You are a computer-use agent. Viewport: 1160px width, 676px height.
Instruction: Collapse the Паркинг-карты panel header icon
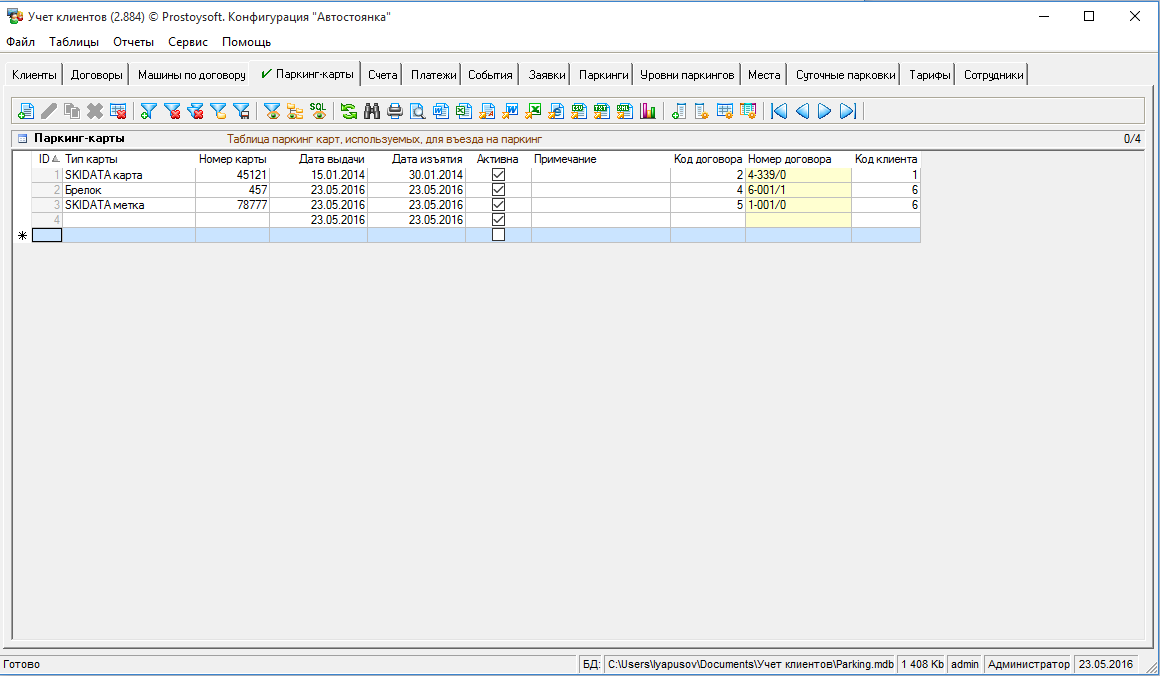pyautogui.click(x=22, y=139)
